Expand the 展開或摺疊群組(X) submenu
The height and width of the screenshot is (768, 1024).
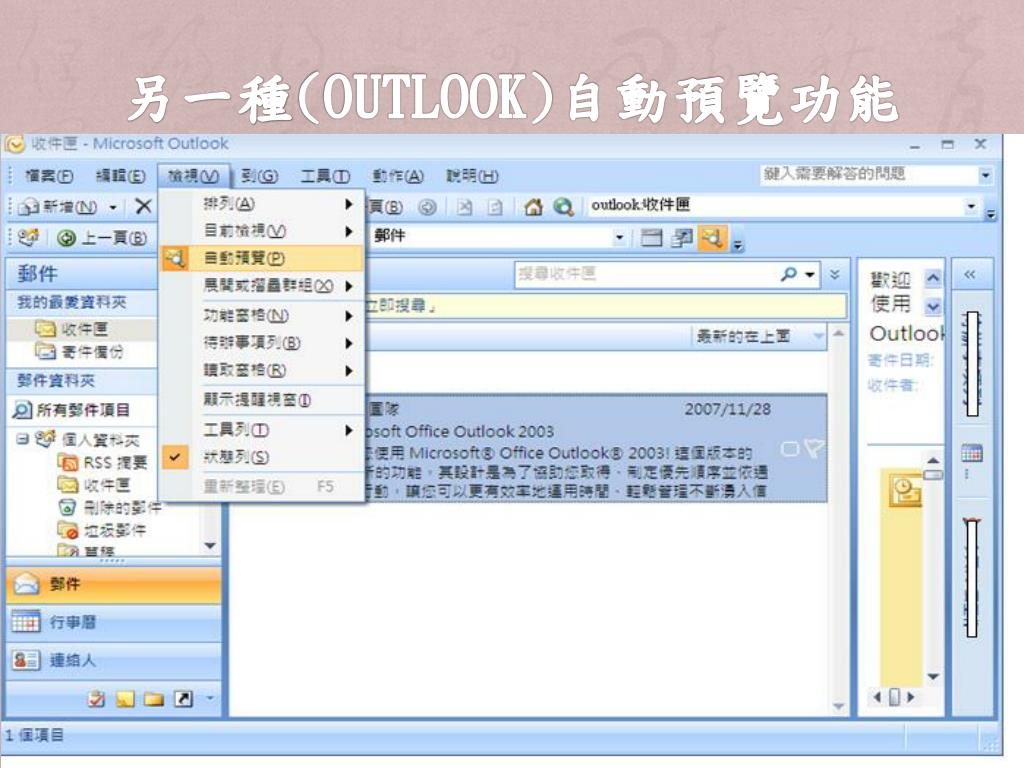pyautogui.click(x=262, y=285)
